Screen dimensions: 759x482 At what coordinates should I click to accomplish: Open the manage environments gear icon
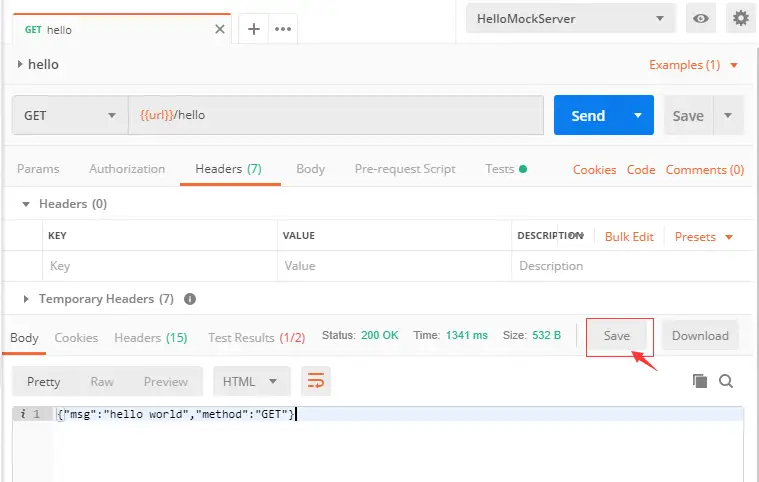[x=740, y=18]
